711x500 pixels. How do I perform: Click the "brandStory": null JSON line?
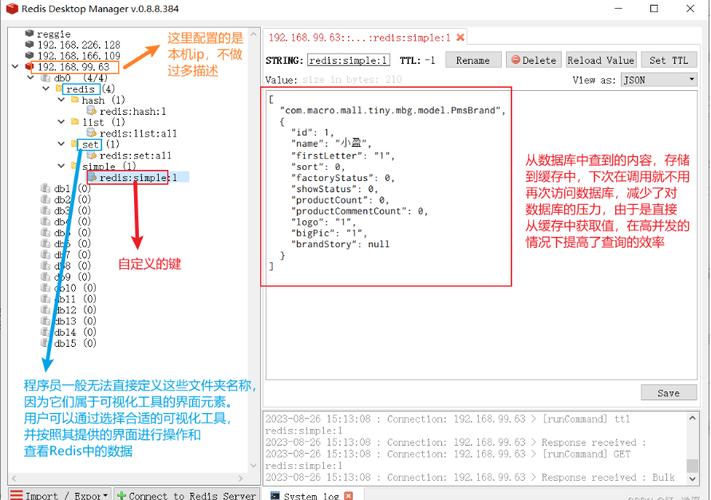click(x=341, y=244)
